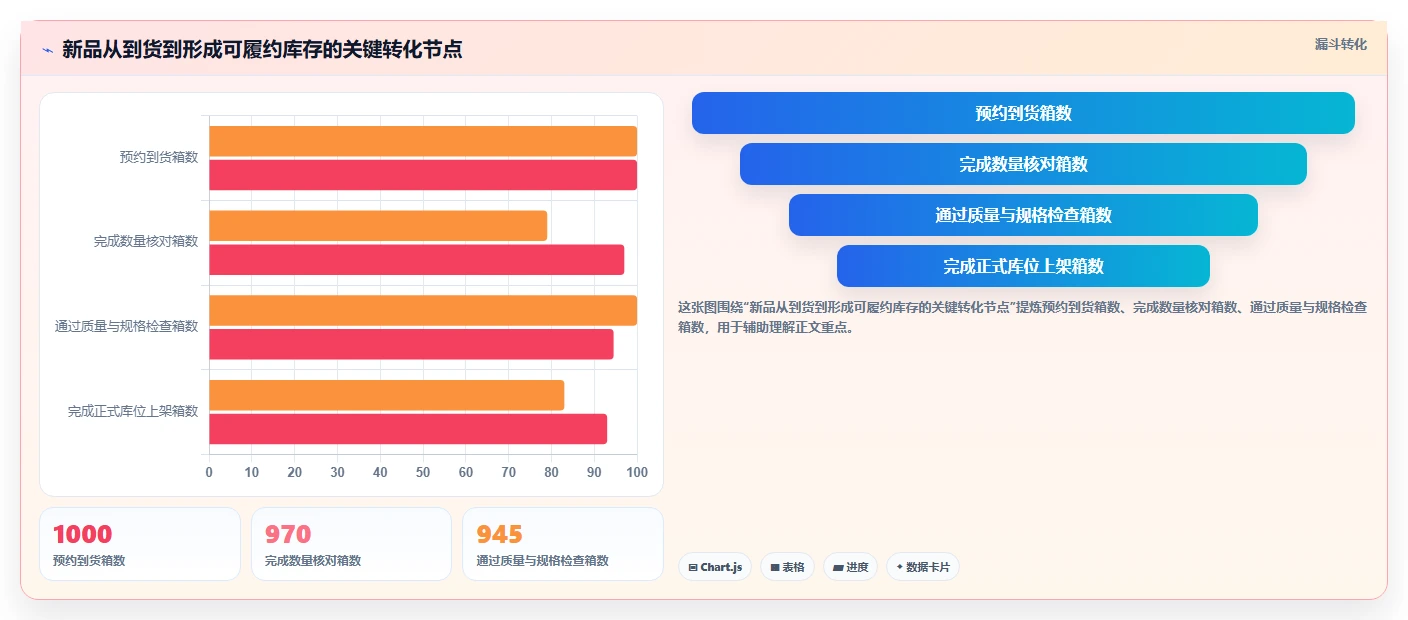Viewport: 1408px width, 620px height.
Task: Click the icon inside the 进度 chip
Action: [x=838, y=567]
